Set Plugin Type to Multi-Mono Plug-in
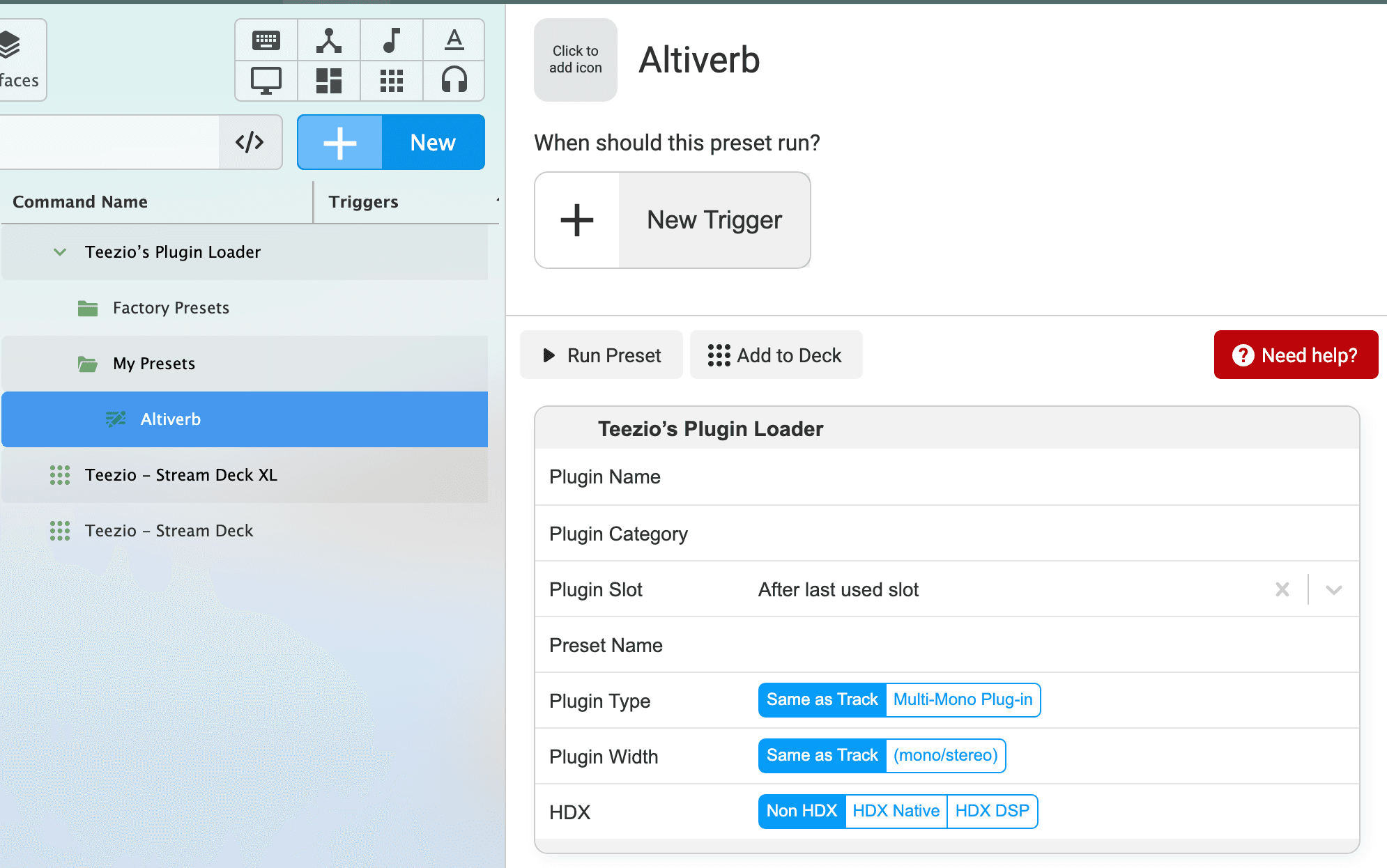1387x868 pixels. (963, 699)
